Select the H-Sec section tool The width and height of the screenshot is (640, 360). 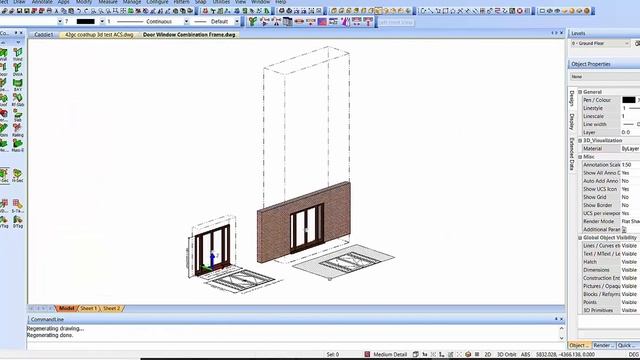point(18,176)
